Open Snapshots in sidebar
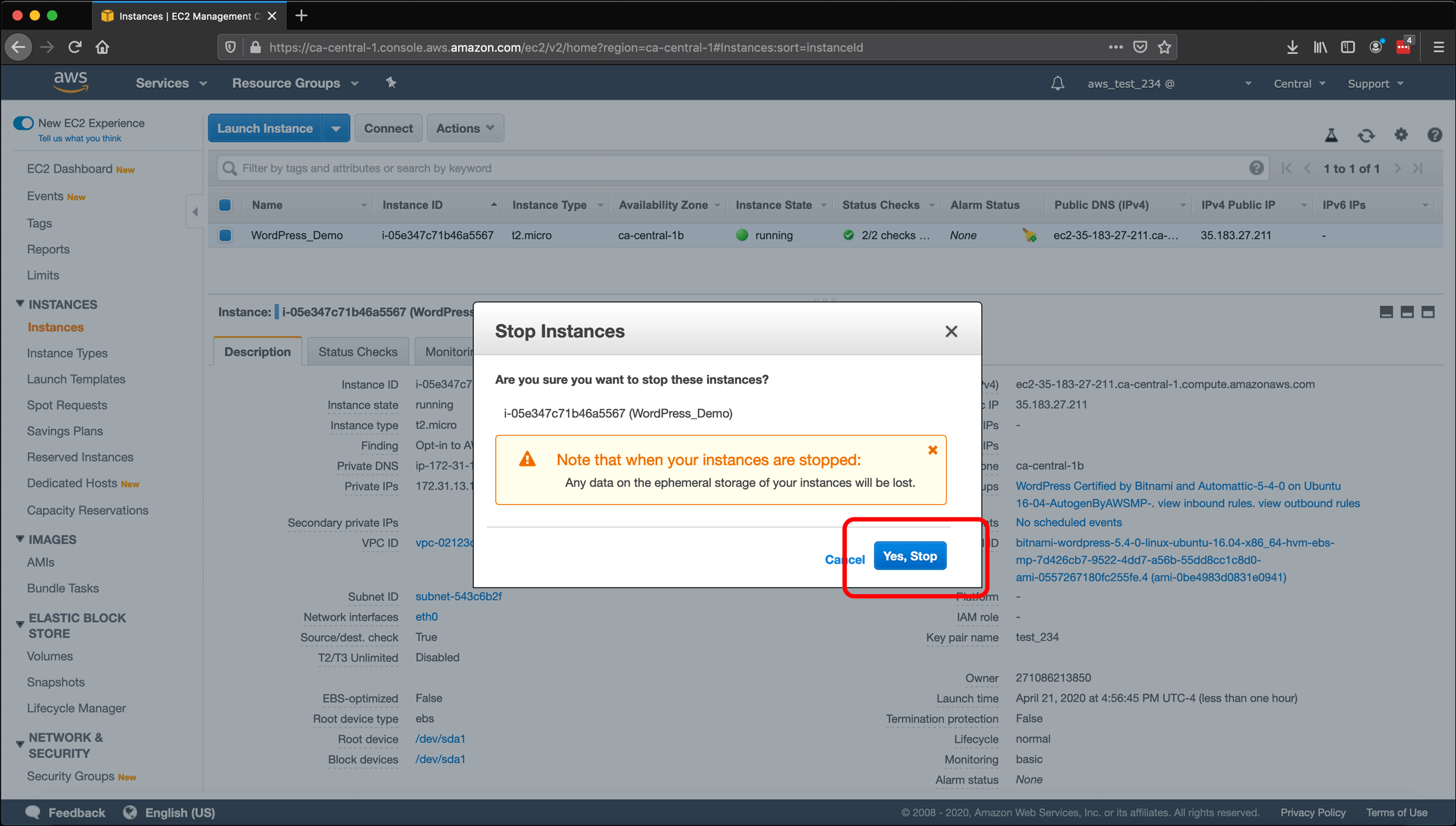Screen dimensions: 1456x826 (56, 682)
